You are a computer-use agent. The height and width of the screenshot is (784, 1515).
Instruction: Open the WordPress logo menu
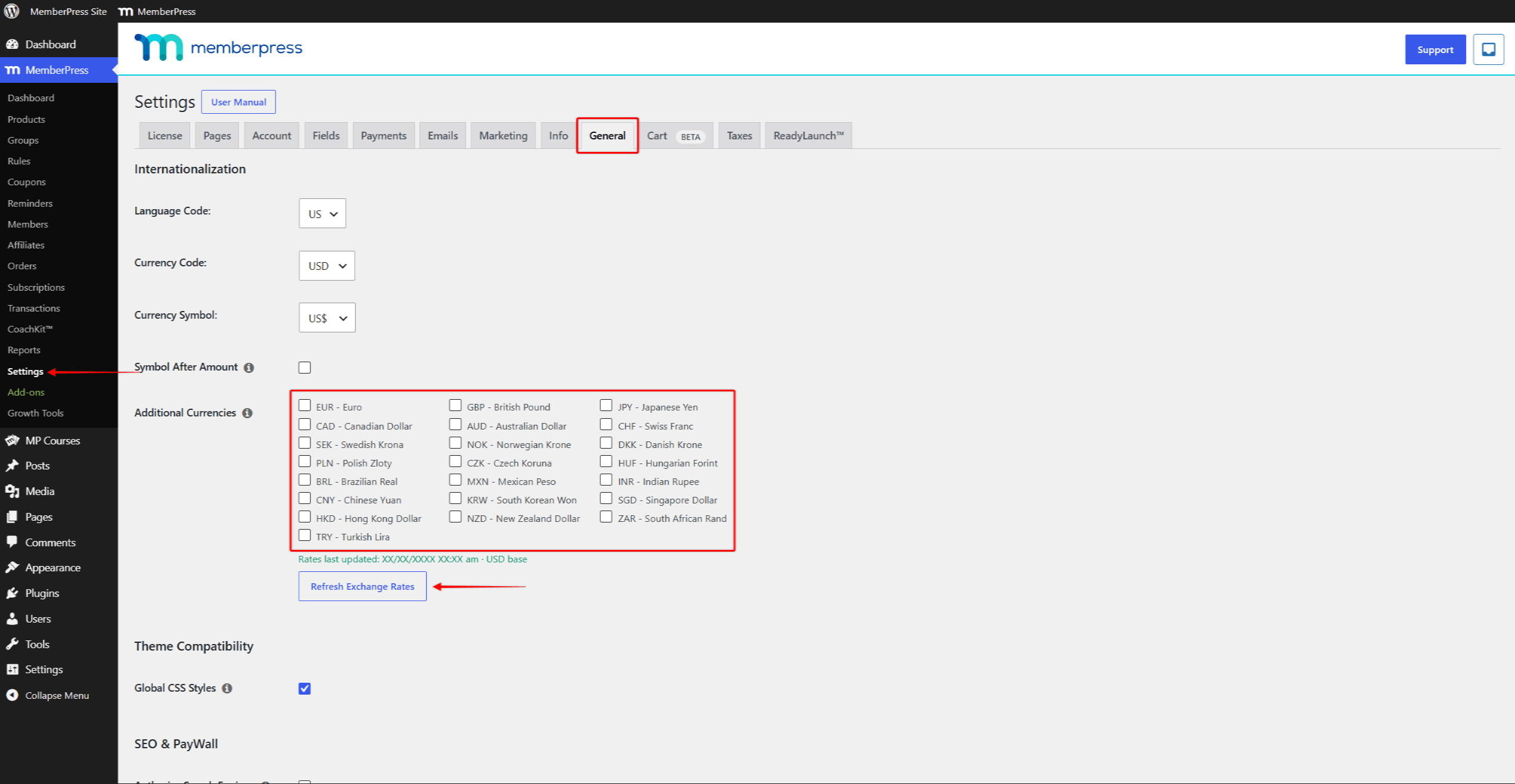tap(12, 11)
